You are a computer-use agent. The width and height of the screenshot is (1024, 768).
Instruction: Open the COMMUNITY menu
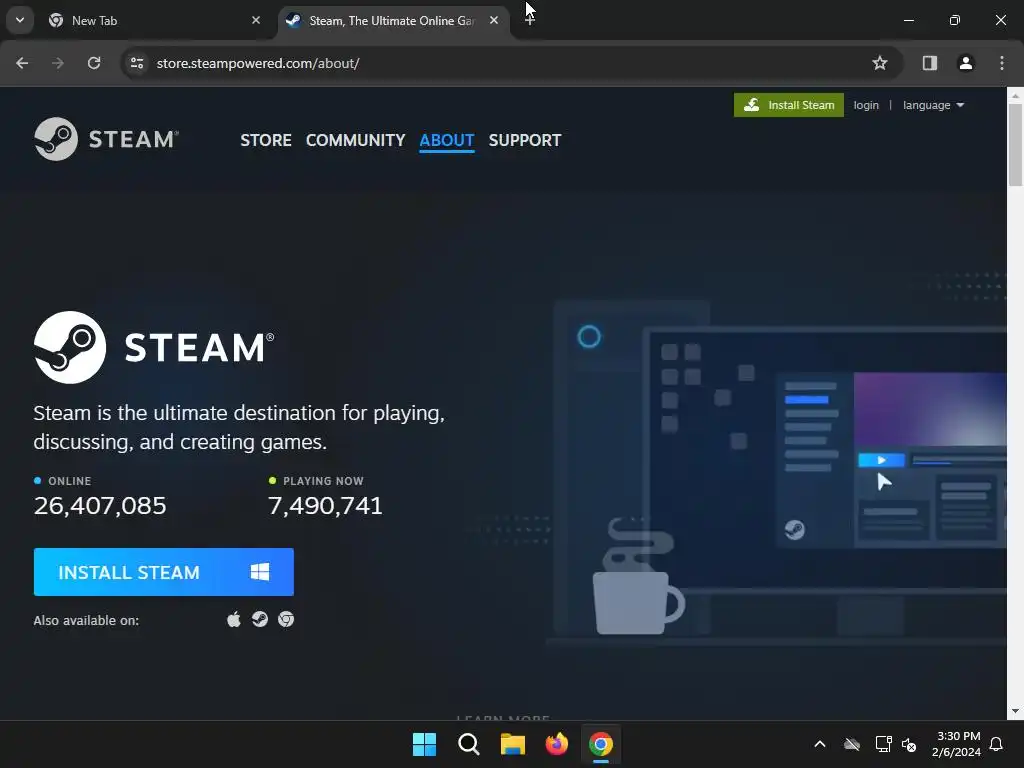[355, 140]
